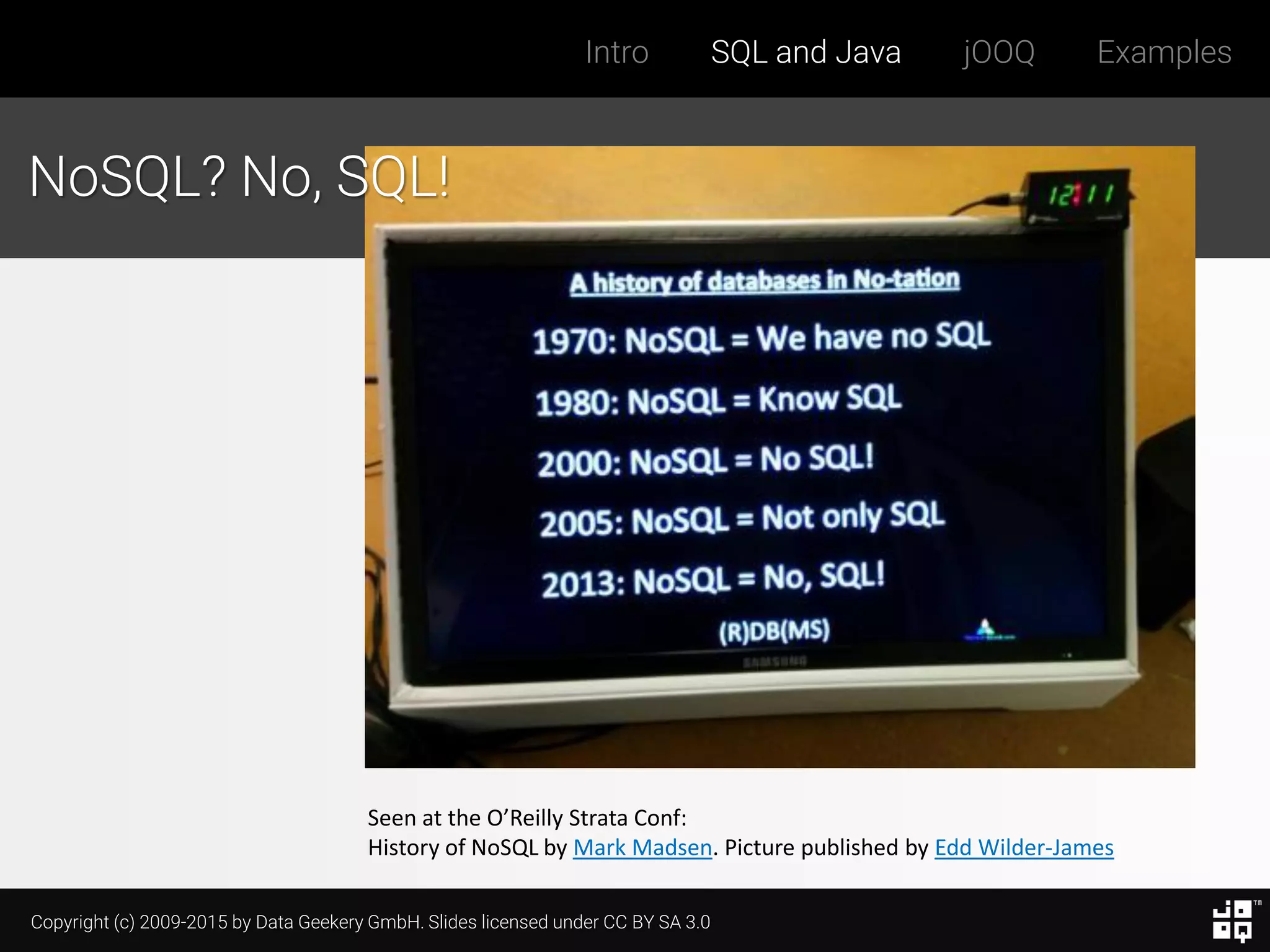Open the Mark Madsen link
Image resolution: width=1270 pixels, height=952 pixels.
coord(642,847)
